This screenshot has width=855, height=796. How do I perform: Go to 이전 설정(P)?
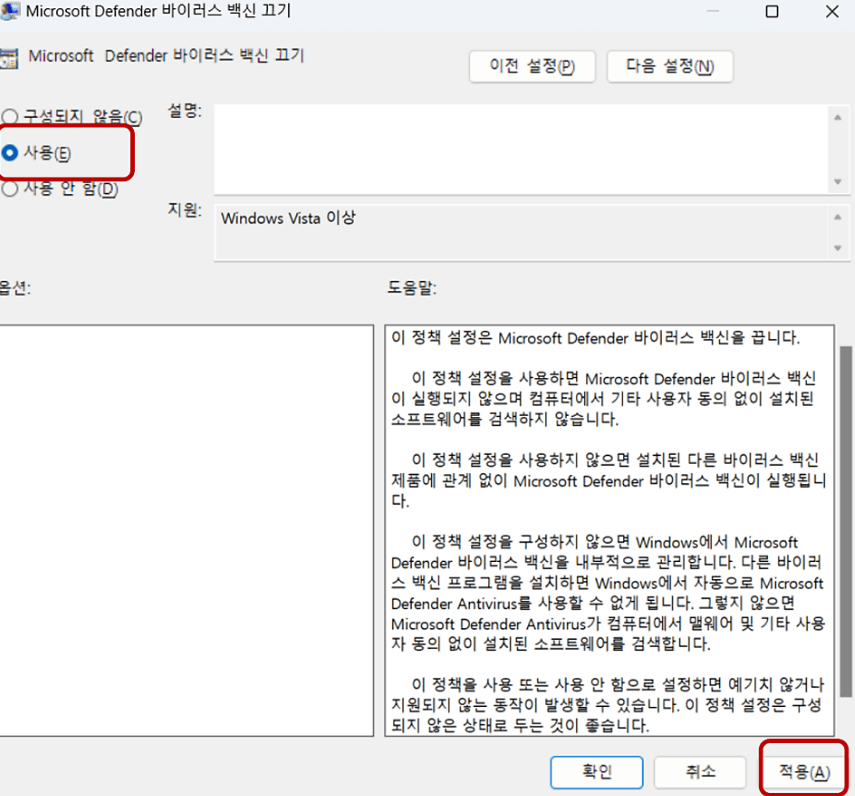click(x=532, y=67)
